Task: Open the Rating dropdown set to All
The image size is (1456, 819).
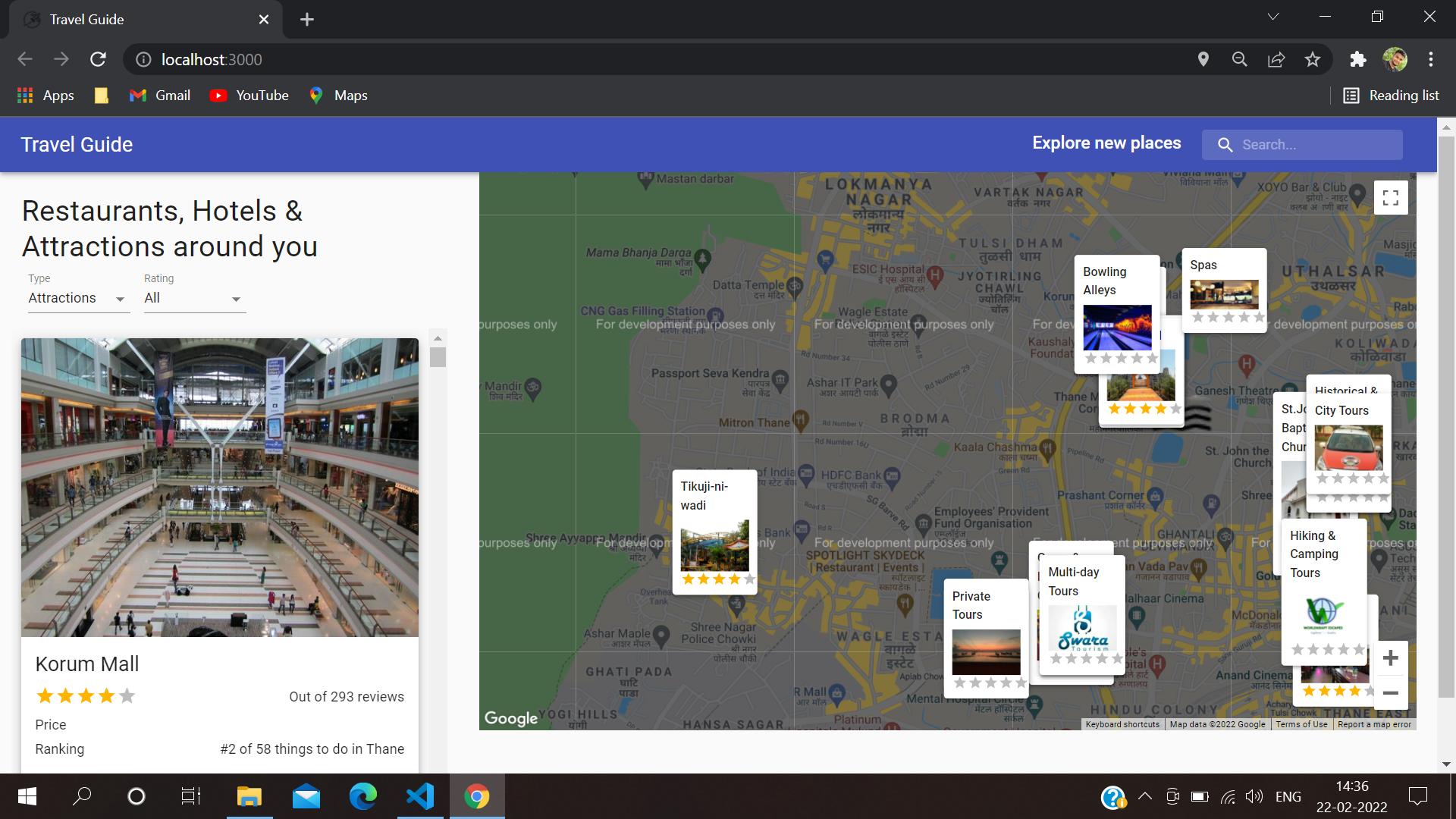Action: [193, 298]
